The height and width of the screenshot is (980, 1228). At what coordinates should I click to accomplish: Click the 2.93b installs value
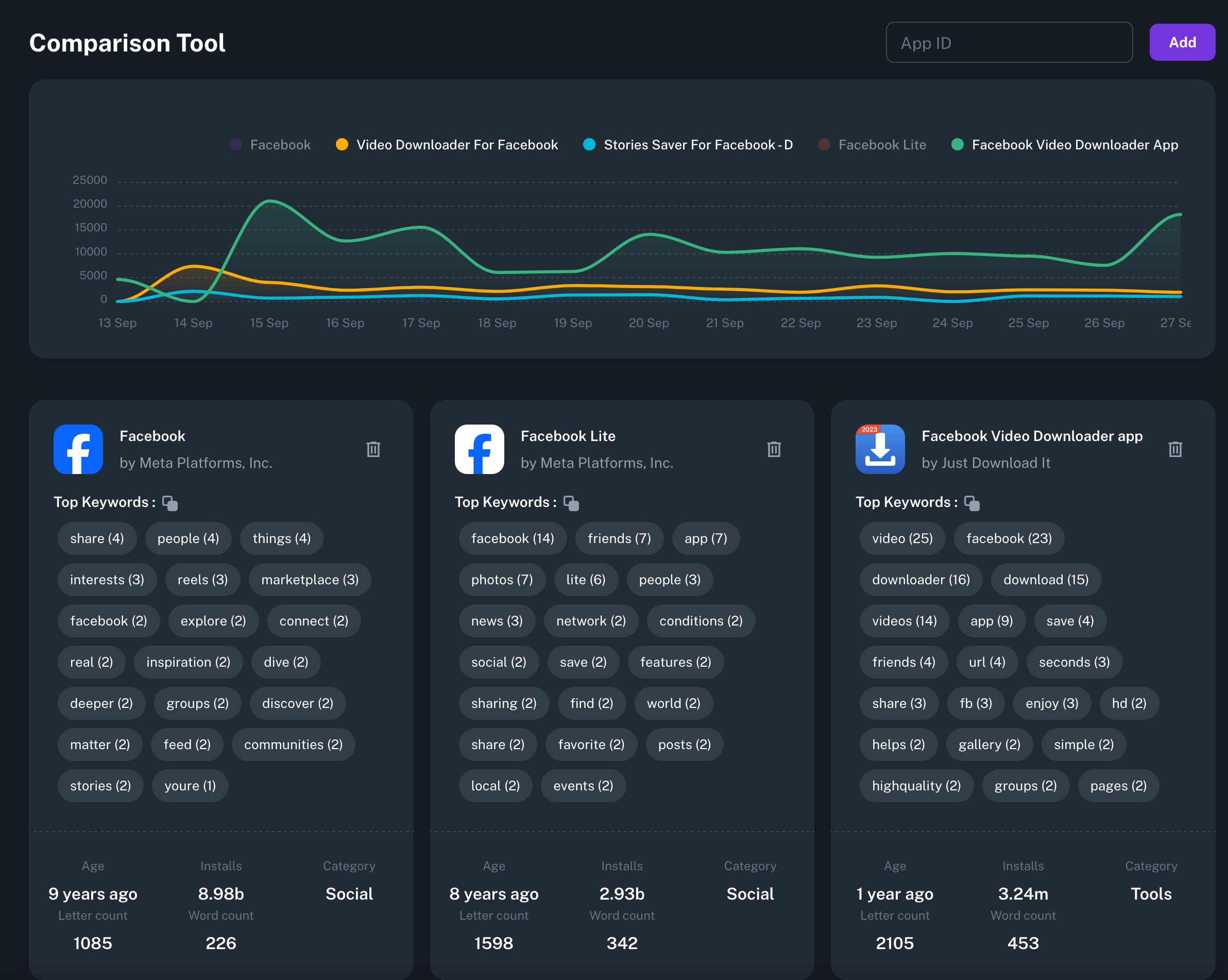point(622,893)
